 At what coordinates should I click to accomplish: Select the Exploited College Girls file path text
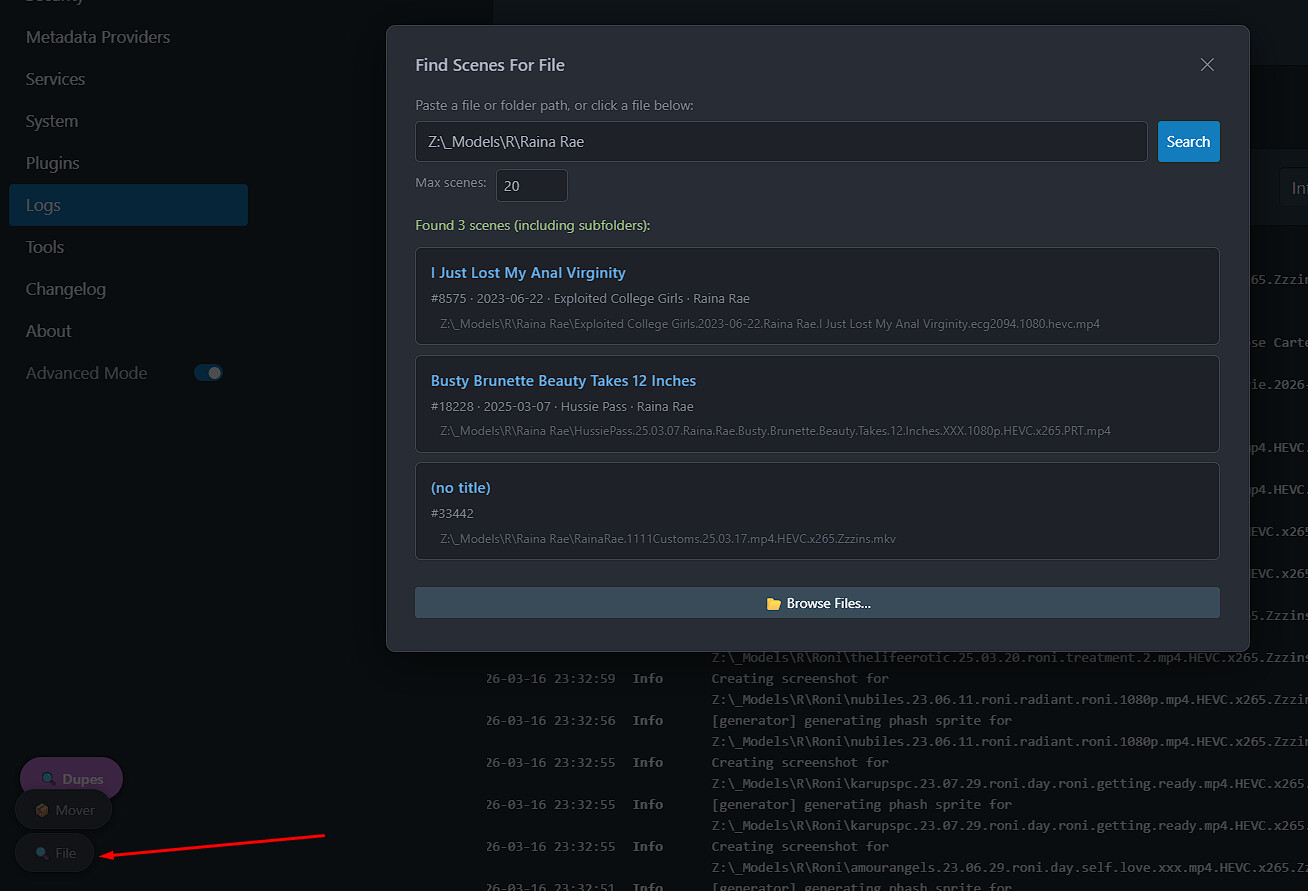point(770,324)
